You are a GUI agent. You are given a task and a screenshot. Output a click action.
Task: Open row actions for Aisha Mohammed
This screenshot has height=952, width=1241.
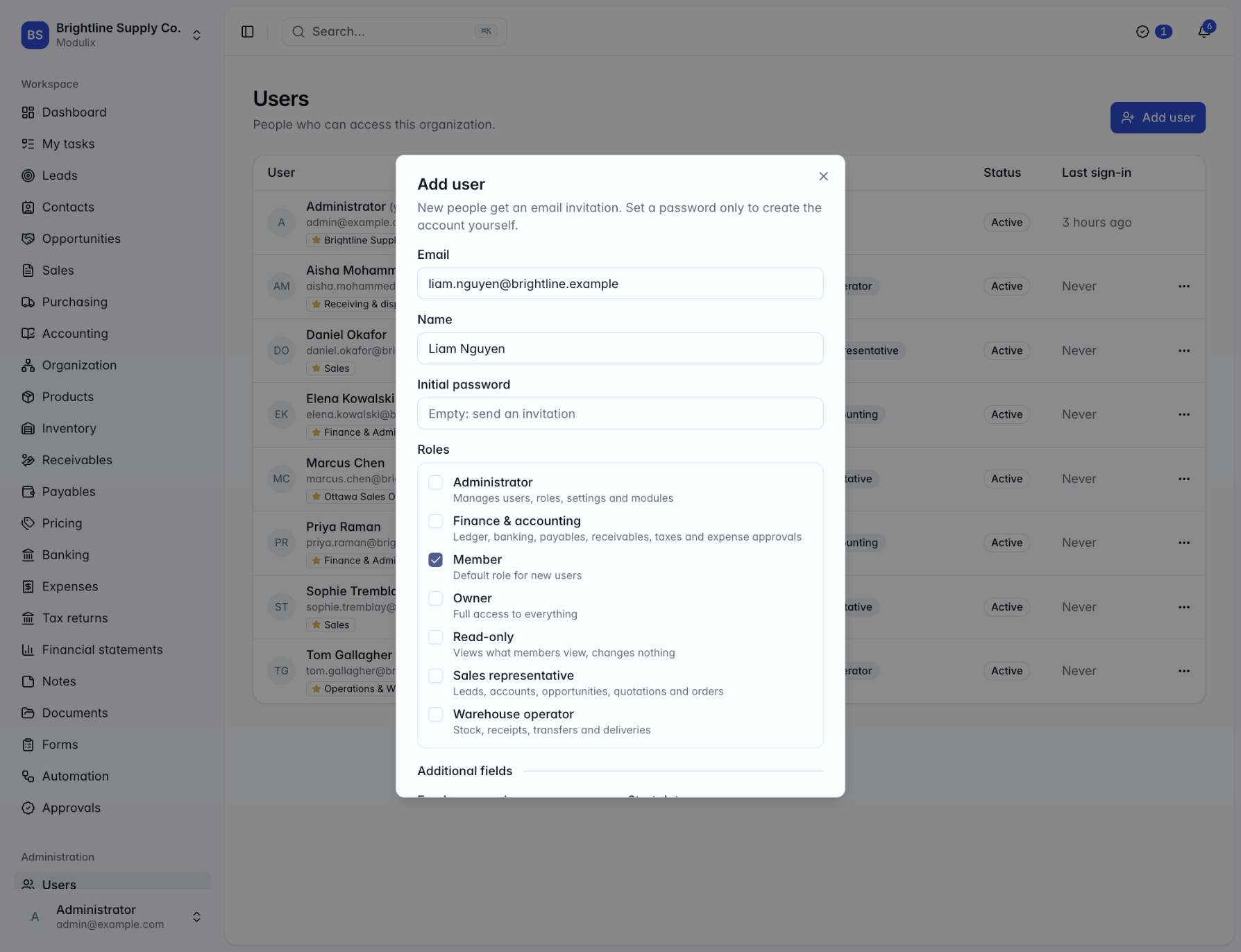click(x=1184, y=287)
